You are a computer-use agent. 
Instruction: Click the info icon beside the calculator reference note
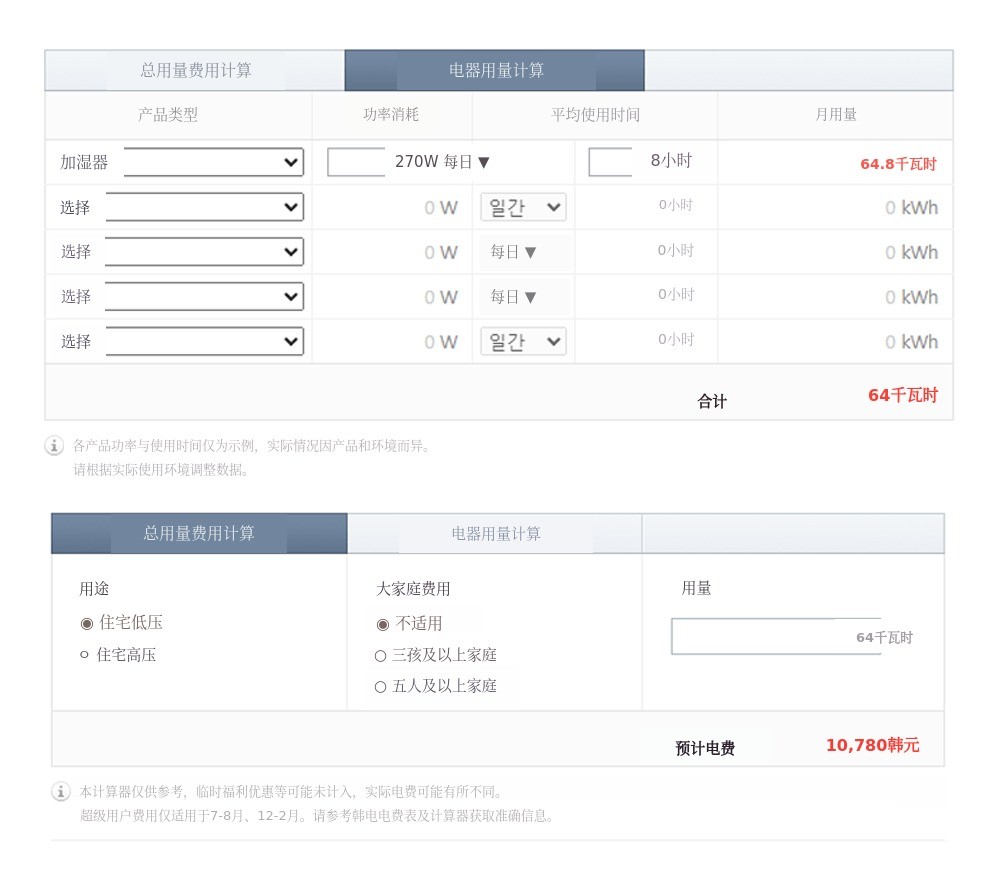61,792
